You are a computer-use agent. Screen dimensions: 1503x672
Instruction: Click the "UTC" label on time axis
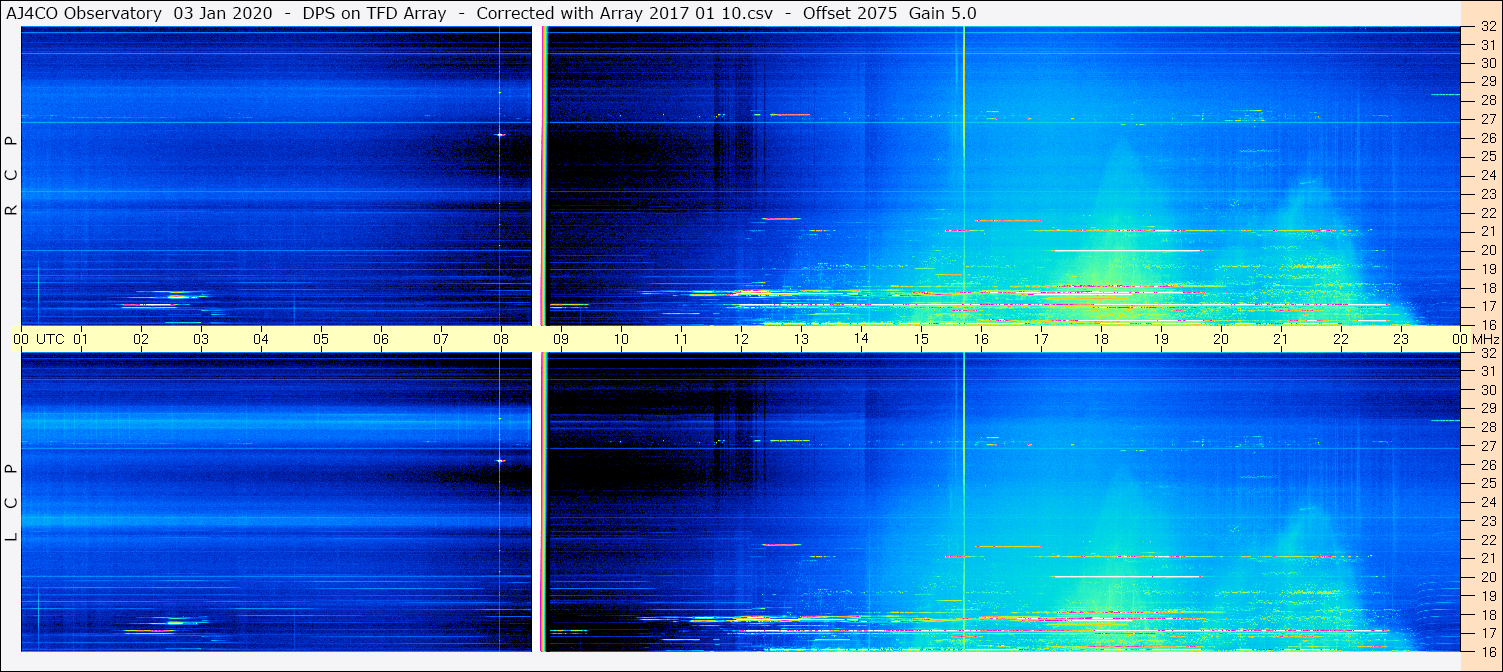click(50, 339)
